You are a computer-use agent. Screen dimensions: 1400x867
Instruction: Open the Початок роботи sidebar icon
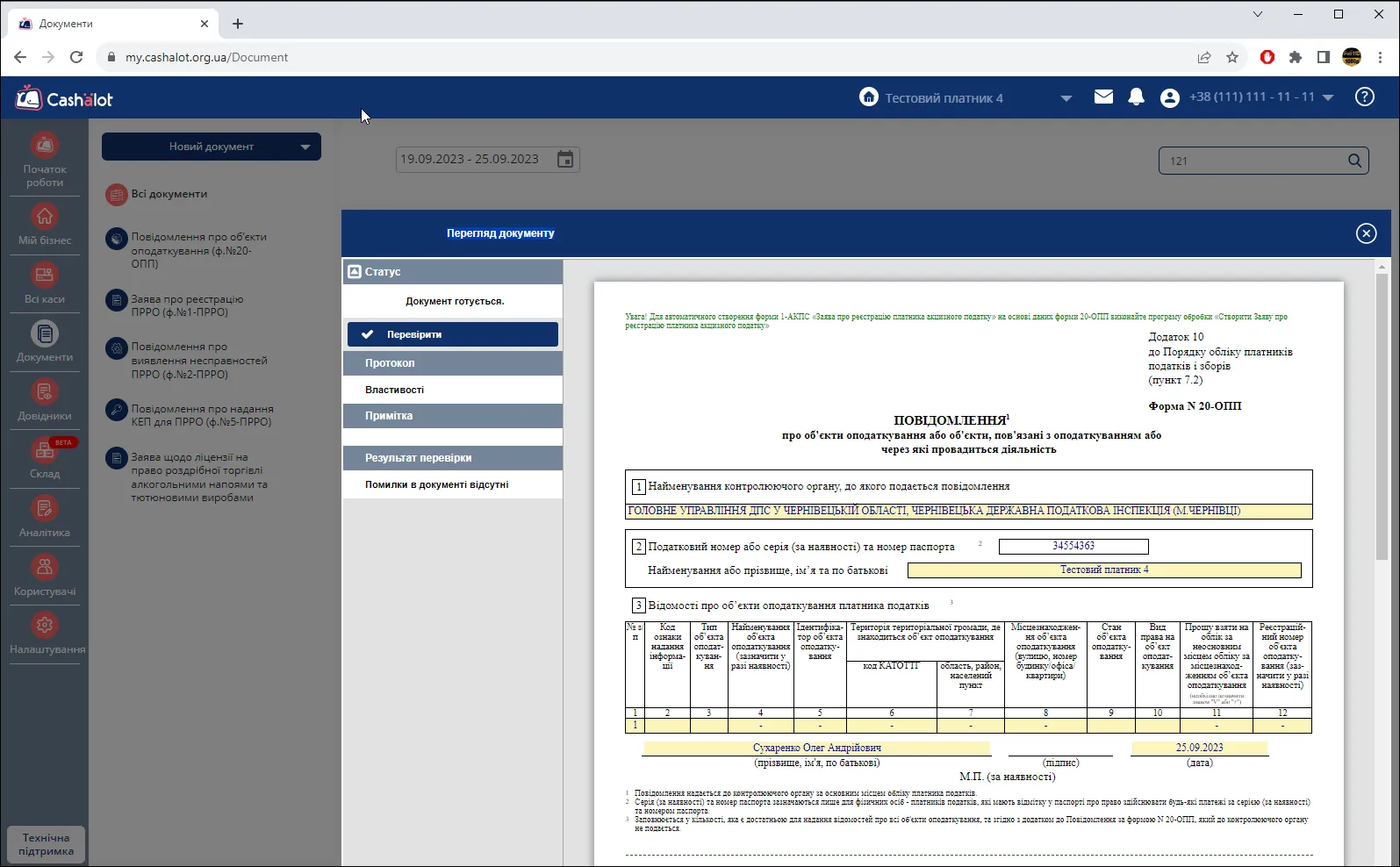pyautogui.click(x=45, y=144)
